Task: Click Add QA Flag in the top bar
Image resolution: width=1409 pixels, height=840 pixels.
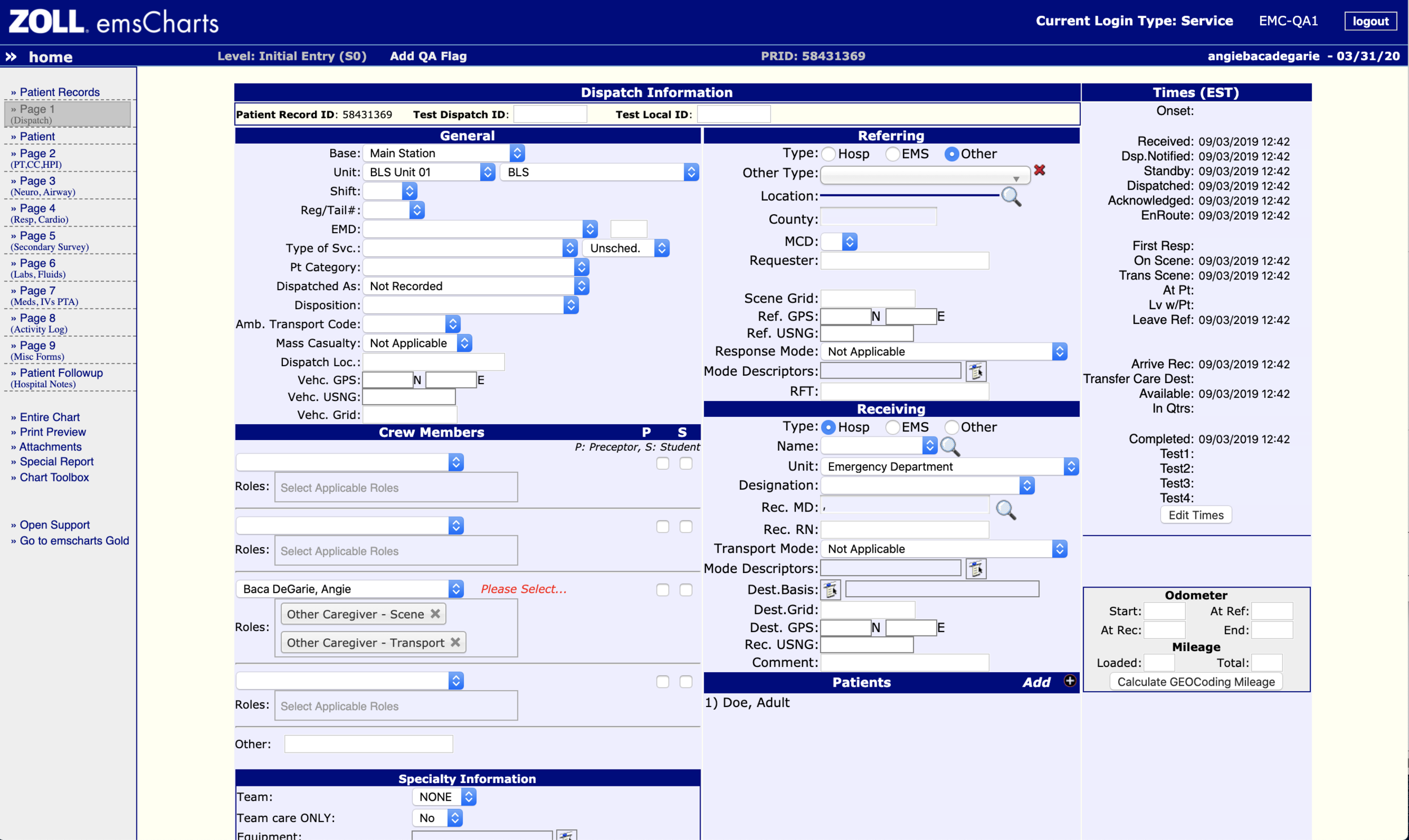Action: tap(427, 56)
